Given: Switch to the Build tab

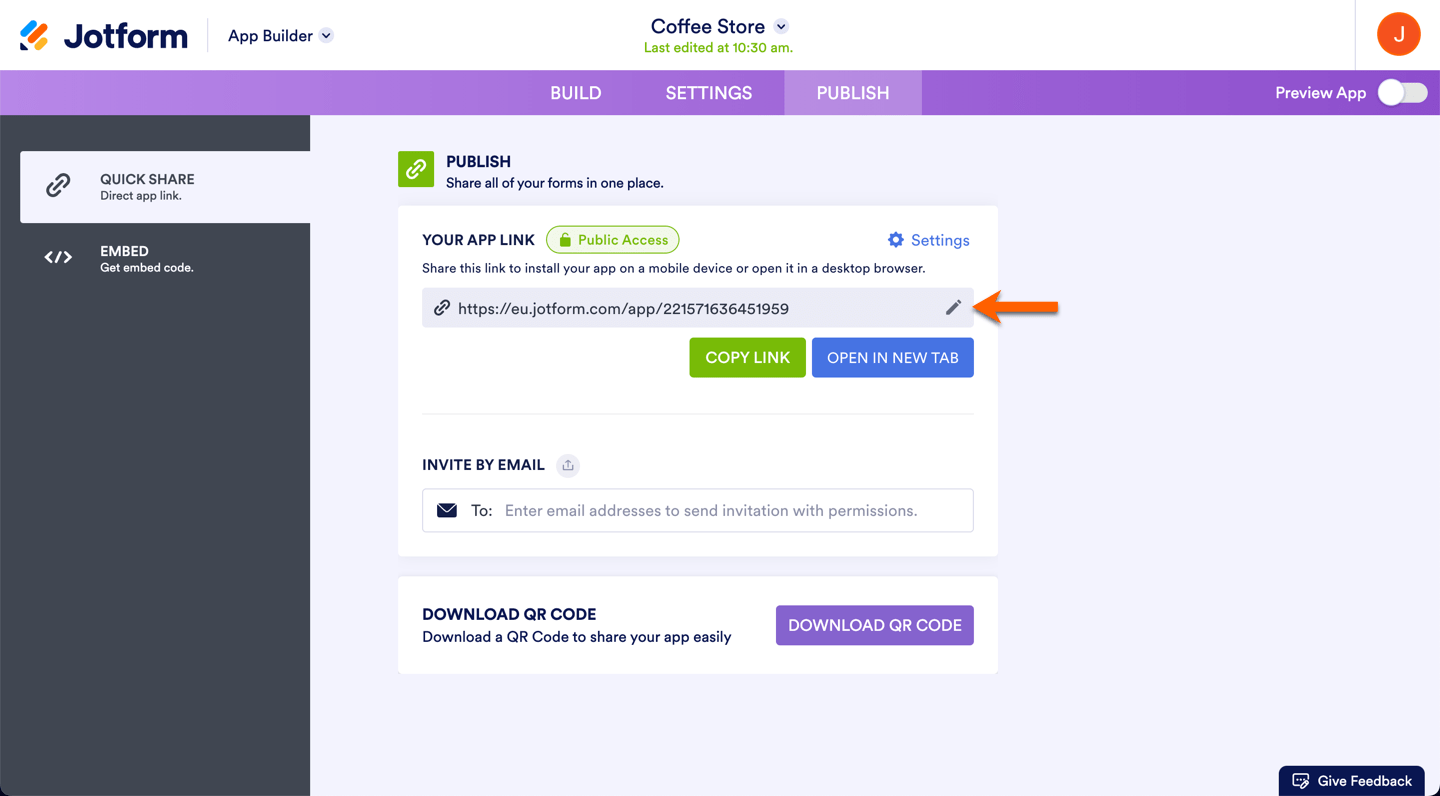Looking at the screenshot, I should 576,93.
